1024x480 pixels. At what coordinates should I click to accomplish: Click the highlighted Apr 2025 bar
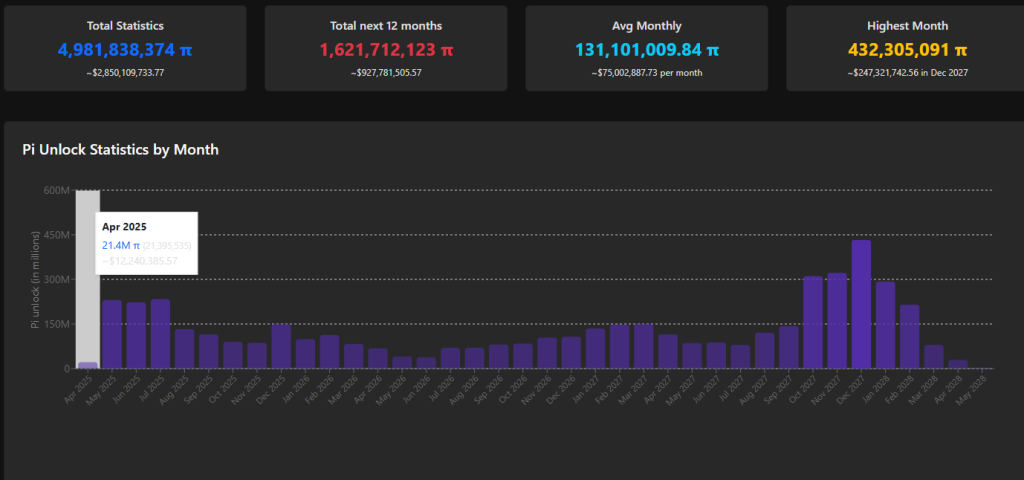coord(88,365)
